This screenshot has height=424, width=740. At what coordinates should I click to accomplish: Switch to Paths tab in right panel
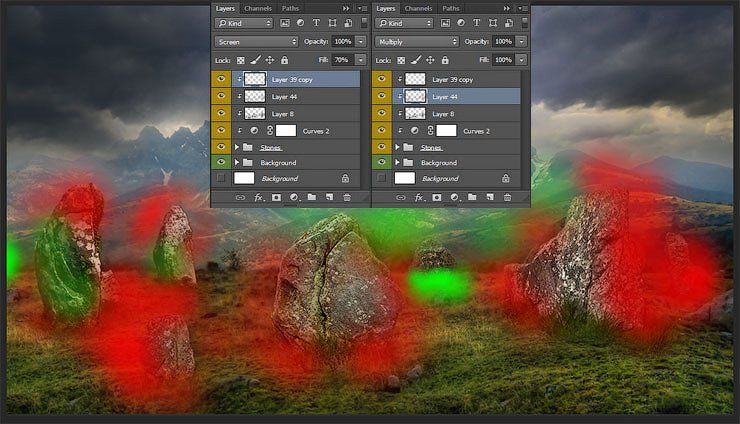click(450, 8)
